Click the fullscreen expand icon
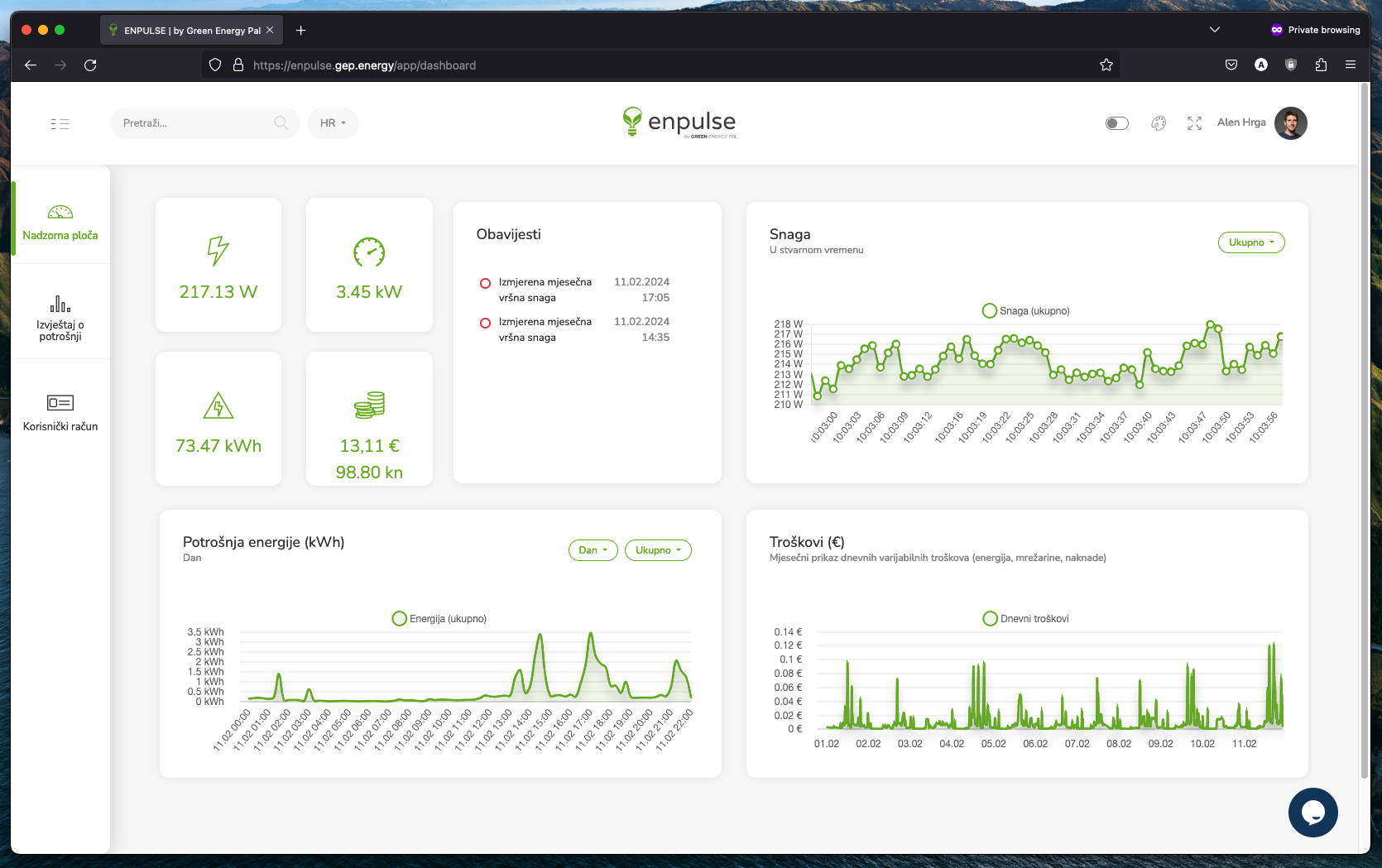 1194,122
